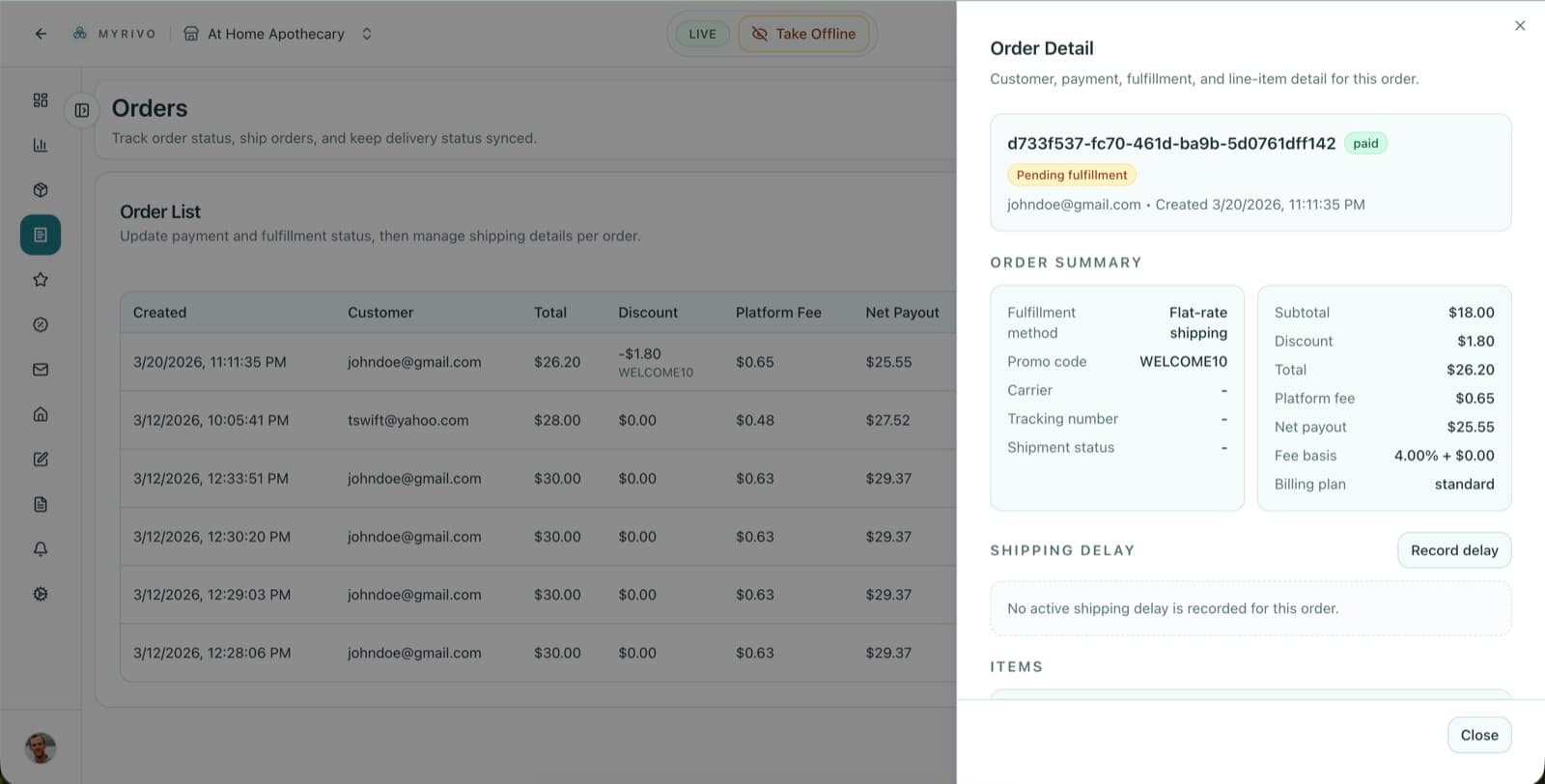
Task: Click the $28.00 total cell
Action: point(557,421)
